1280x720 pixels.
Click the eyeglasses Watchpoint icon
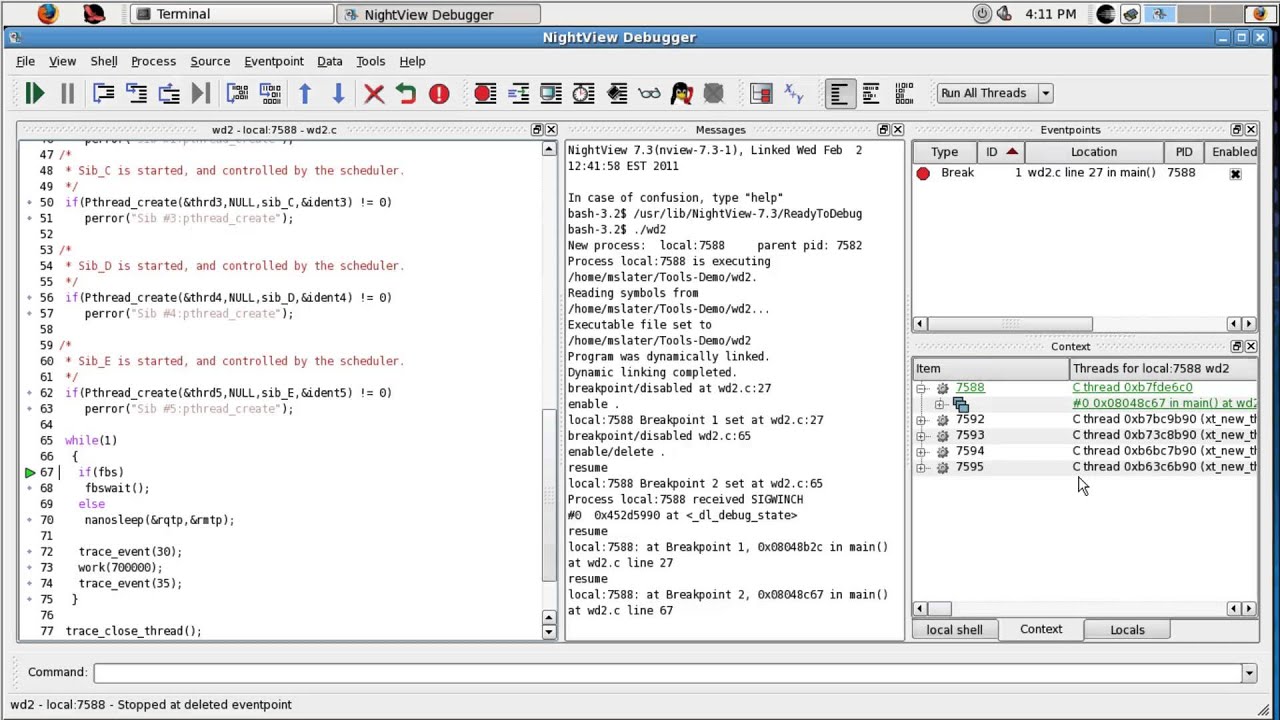coord(649,94)
